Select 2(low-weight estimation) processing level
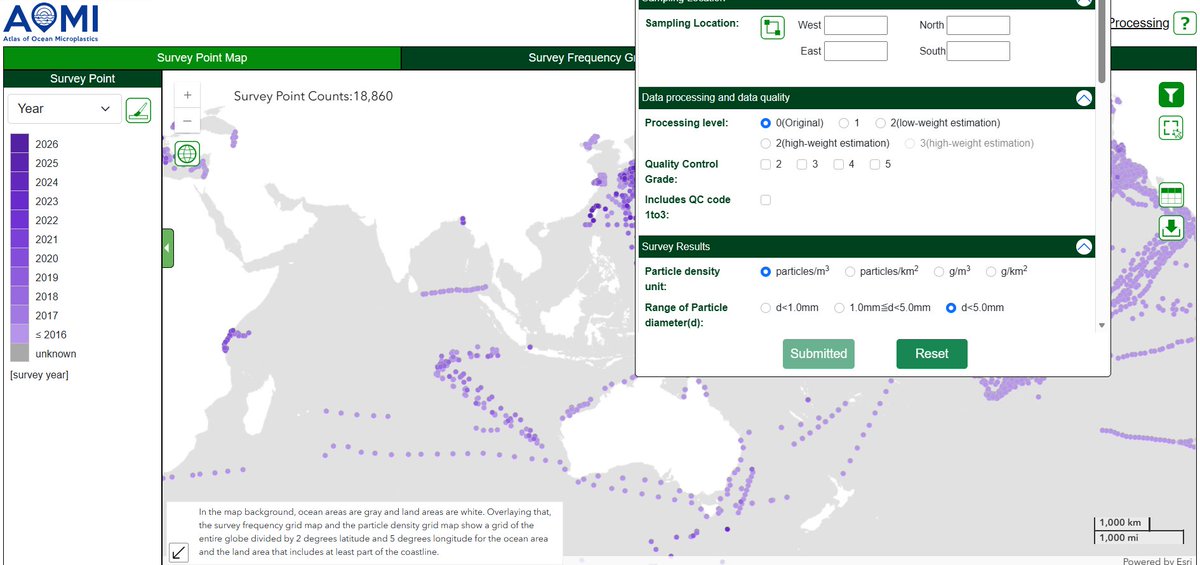 [880, 123]
